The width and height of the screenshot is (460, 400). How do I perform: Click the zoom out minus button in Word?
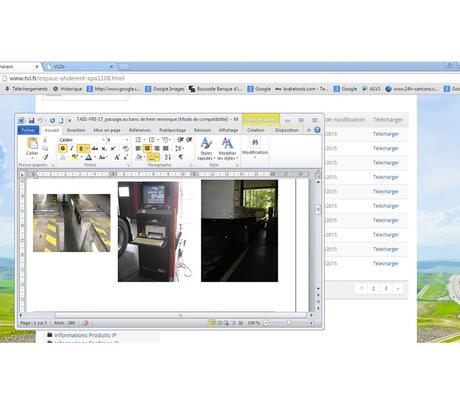pos(266,323)
